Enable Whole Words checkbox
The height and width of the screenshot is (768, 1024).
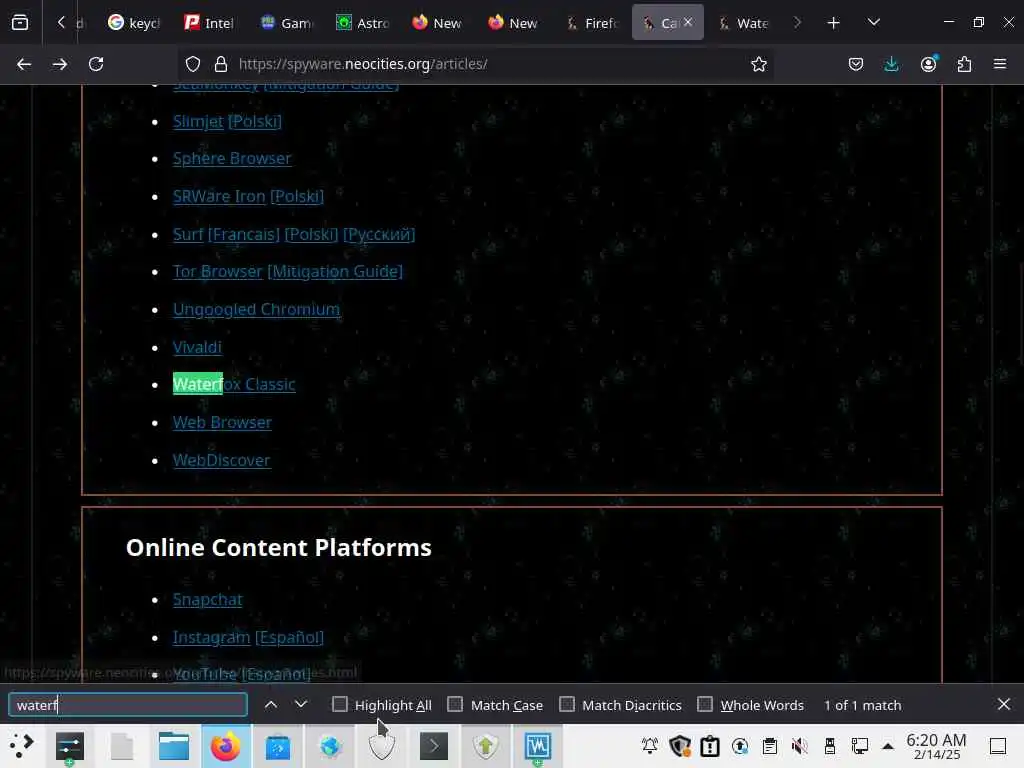point(705,704)
